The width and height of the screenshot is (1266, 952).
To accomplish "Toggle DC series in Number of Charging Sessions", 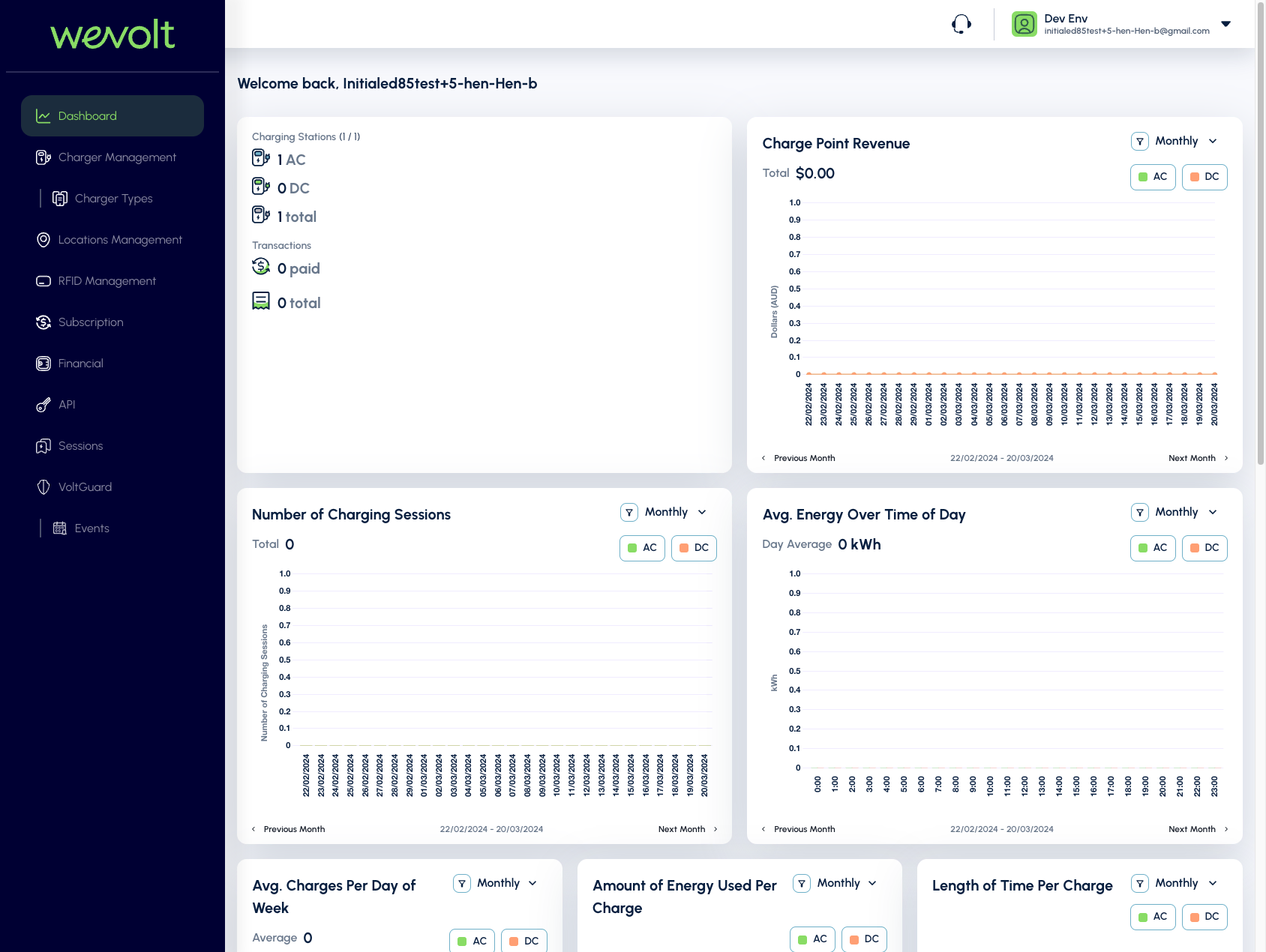I will click(x=694, y=548).
